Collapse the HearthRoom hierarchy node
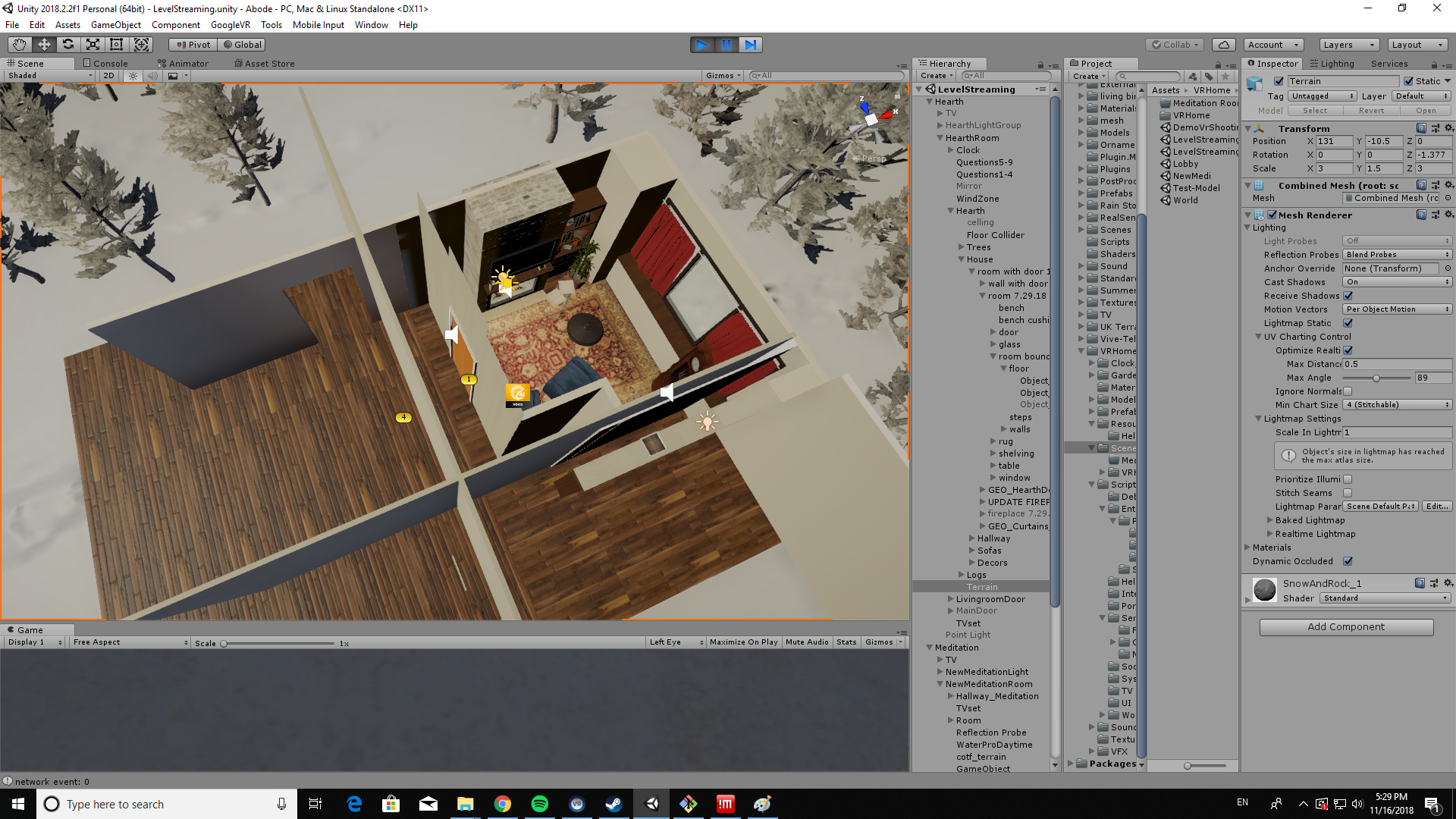 (x=940, y=138)
